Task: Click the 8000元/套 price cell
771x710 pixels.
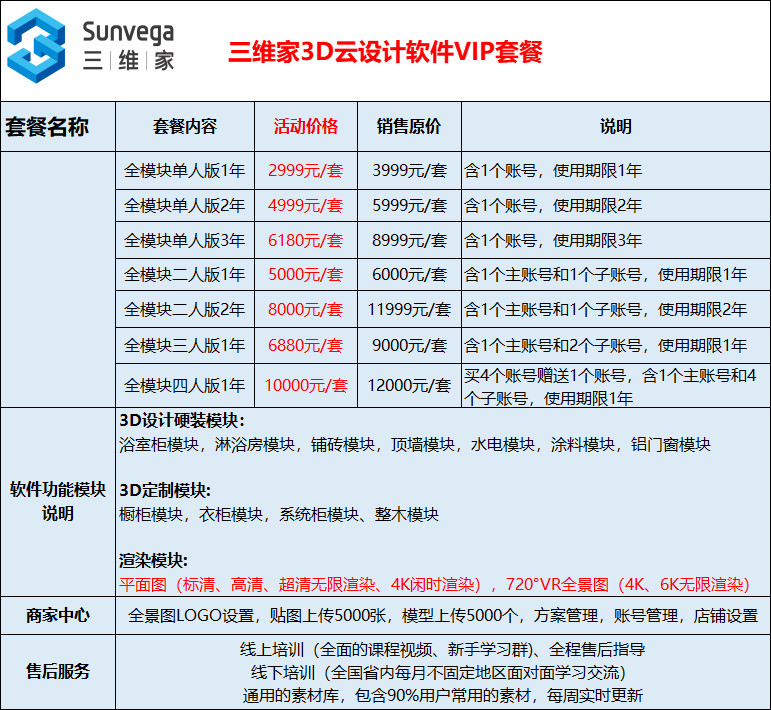Action: (x=306, y=309)
